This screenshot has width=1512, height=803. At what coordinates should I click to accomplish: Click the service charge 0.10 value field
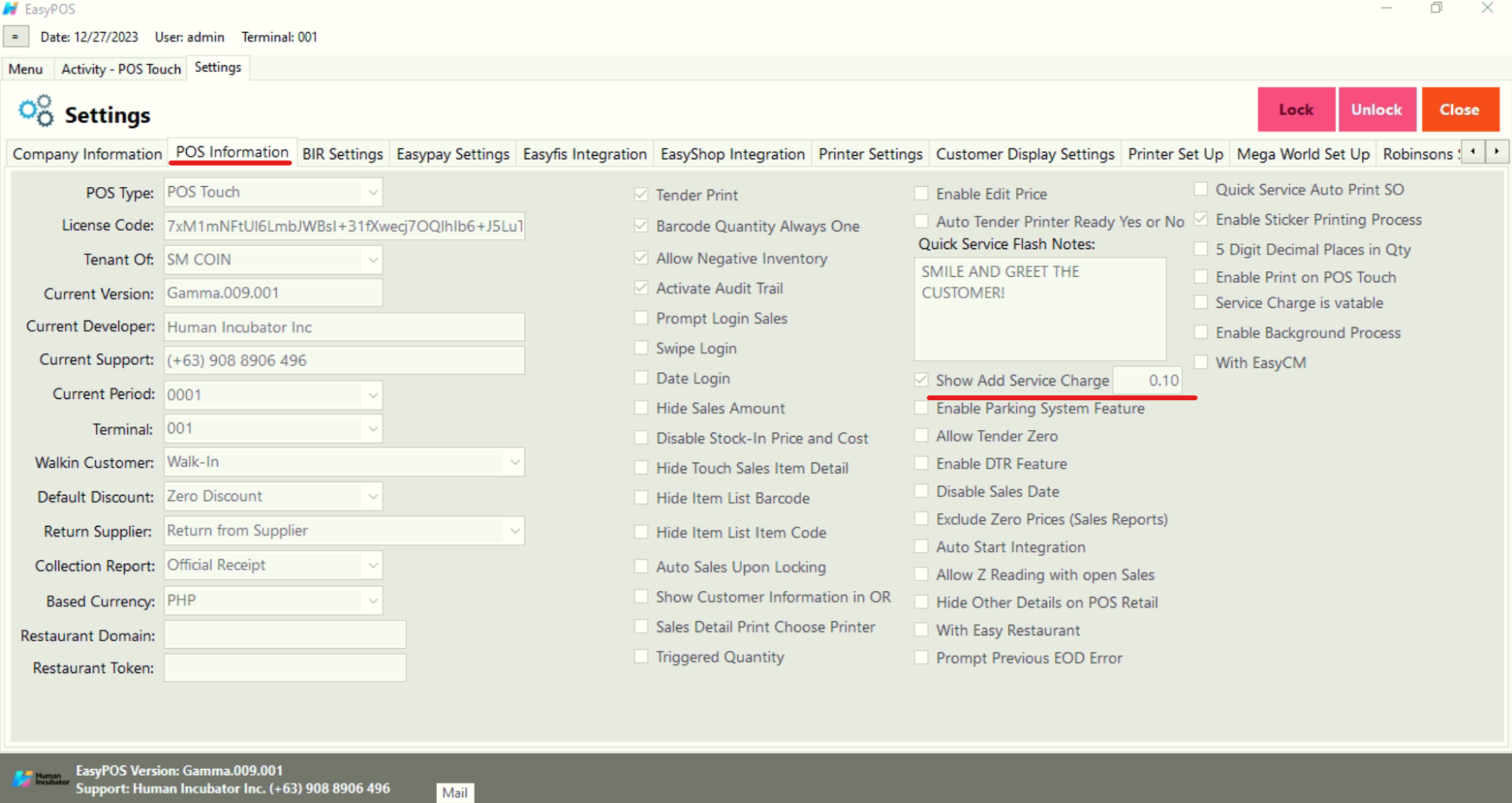pyautogui.click(x=1147, y=380)
